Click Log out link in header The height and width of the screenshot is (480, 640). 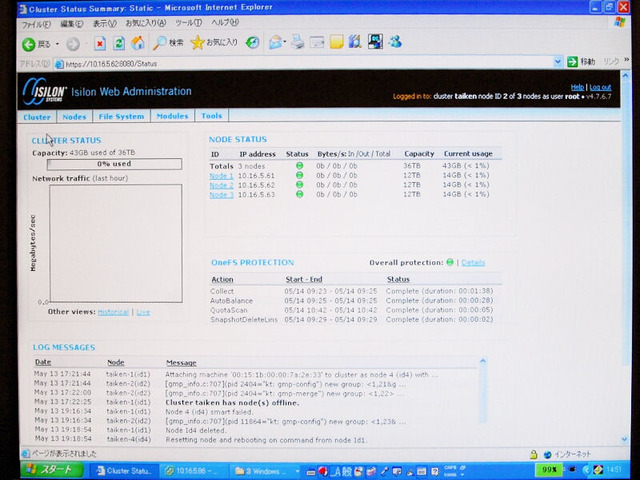pos(600,87)
